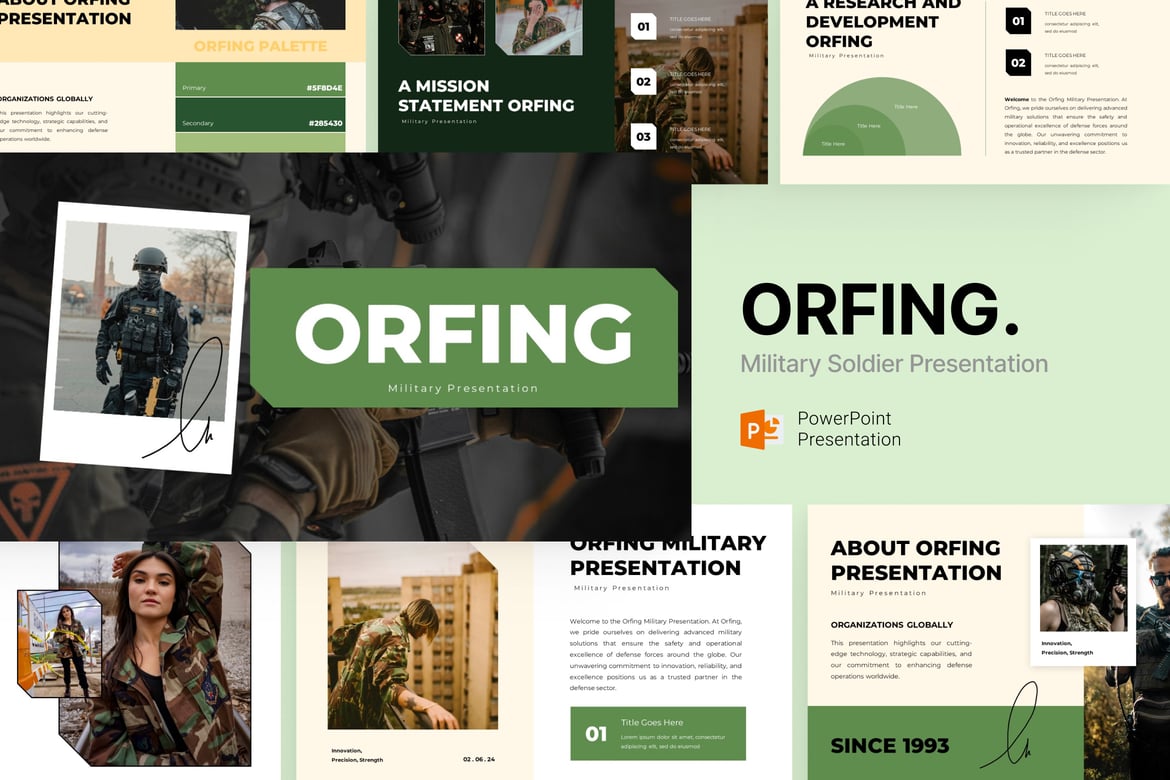The image size is (1170, 780).
Task: Click the white 01 badge on the mission slide
Action: click(x=643, y=26)
